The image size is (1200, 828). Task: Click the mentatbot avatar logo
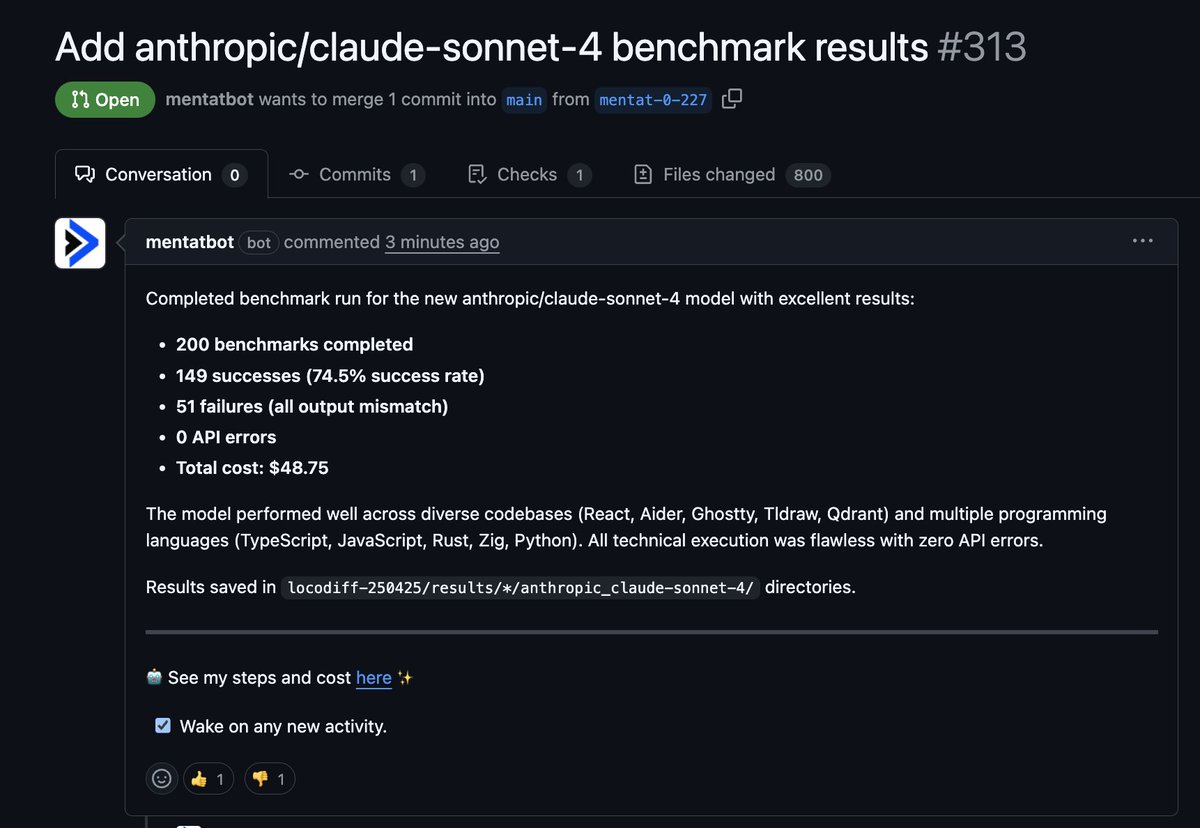[x=80, y=243]
